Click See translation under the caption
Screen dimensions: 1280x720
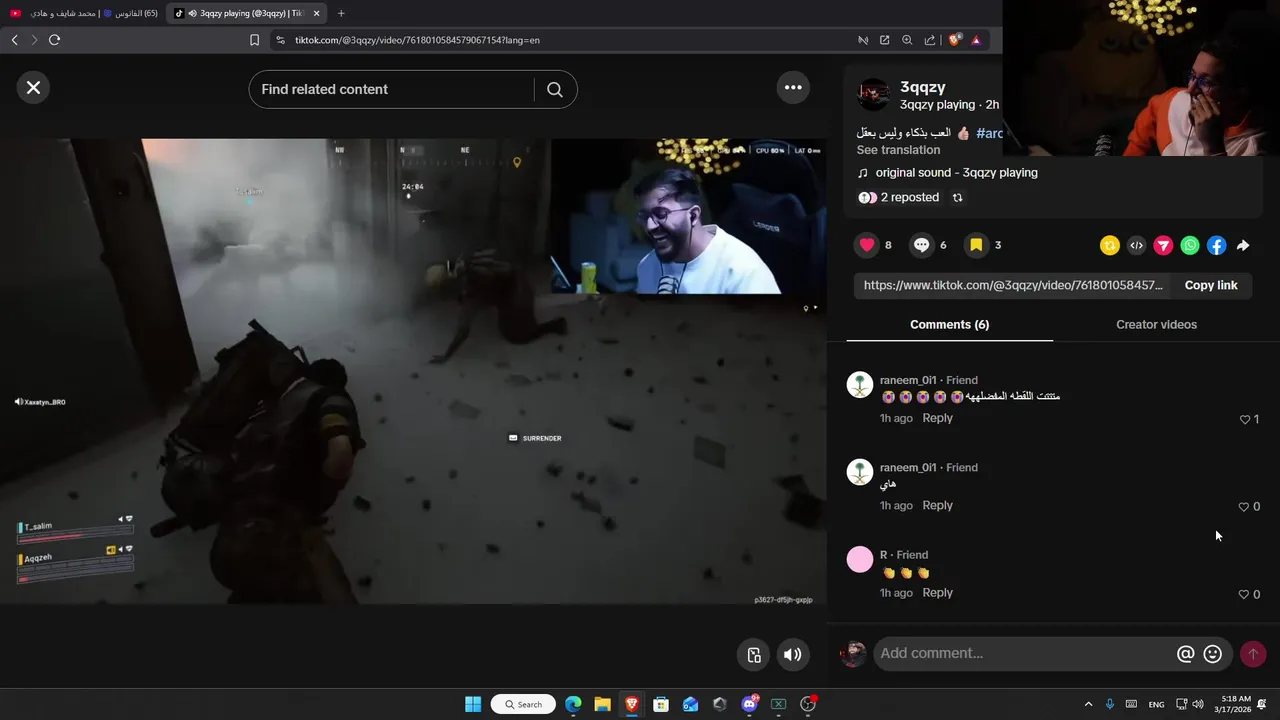click(898, 150)
